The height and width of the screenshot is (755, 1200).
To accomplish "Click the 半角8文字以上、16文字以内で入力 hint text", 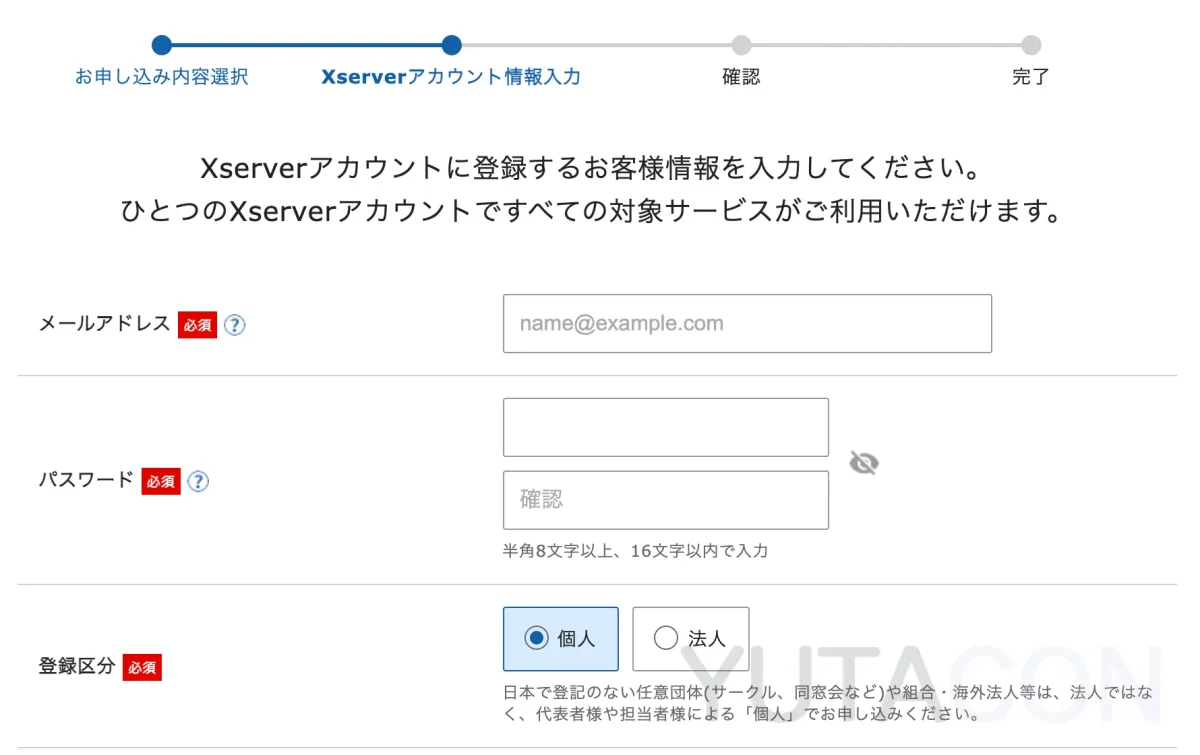I will click(635, 551).
